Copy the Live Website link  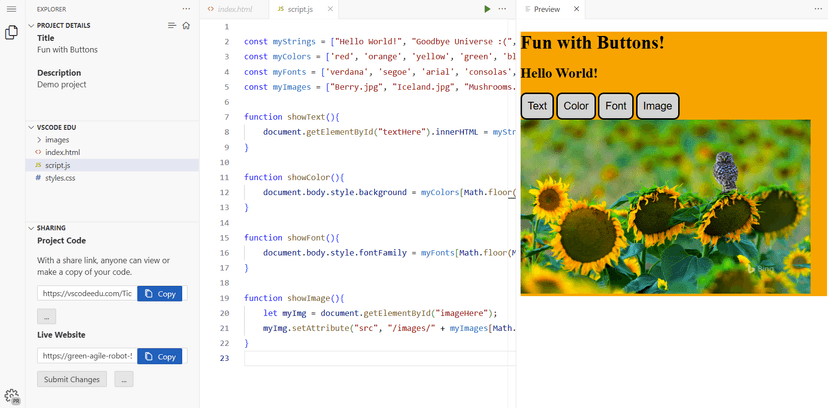159,356
